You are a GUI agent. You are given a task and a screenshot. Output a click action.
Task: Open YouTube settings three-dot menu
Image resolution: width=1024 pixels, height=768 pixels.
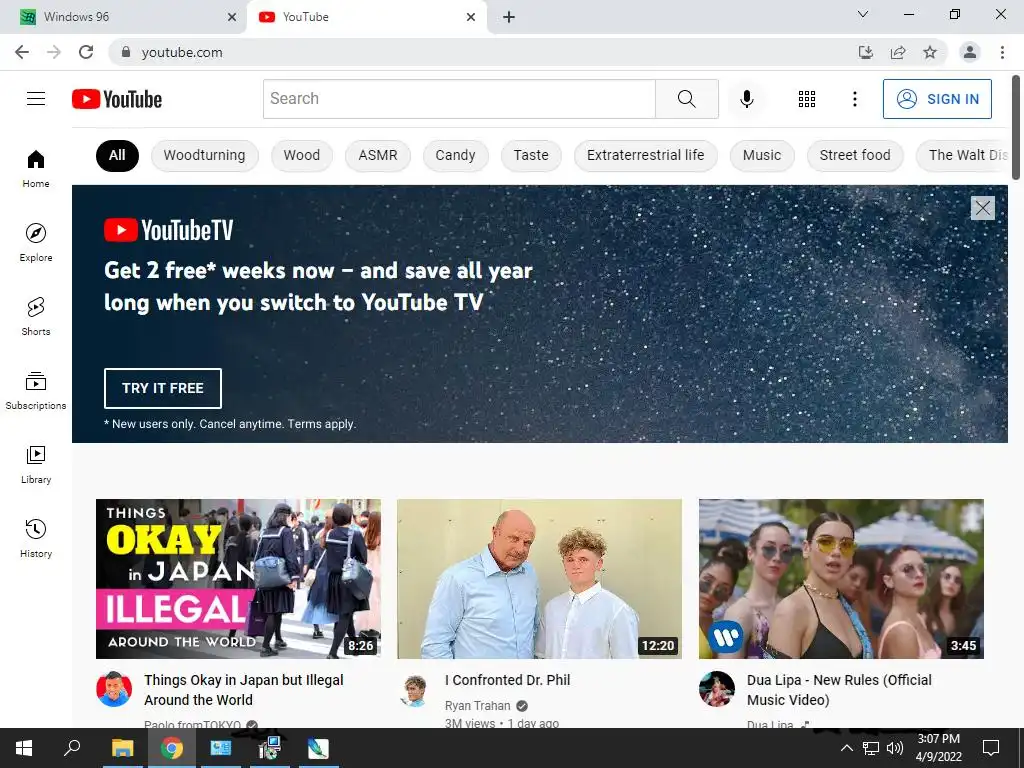854,99
